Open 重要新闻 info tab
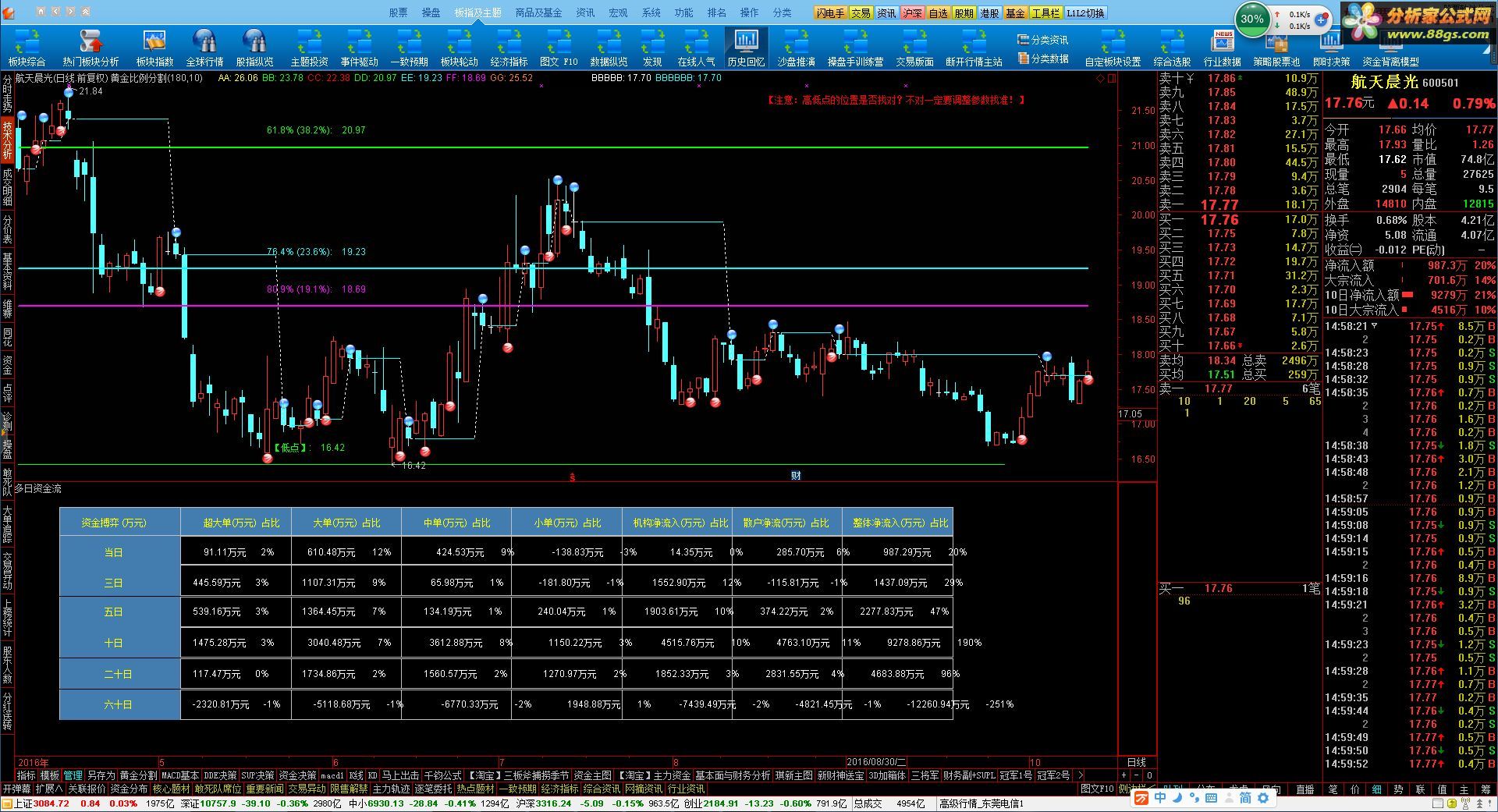Viewport: 1498px width, 812px height. pyautogui.click(x=265, y=789)
